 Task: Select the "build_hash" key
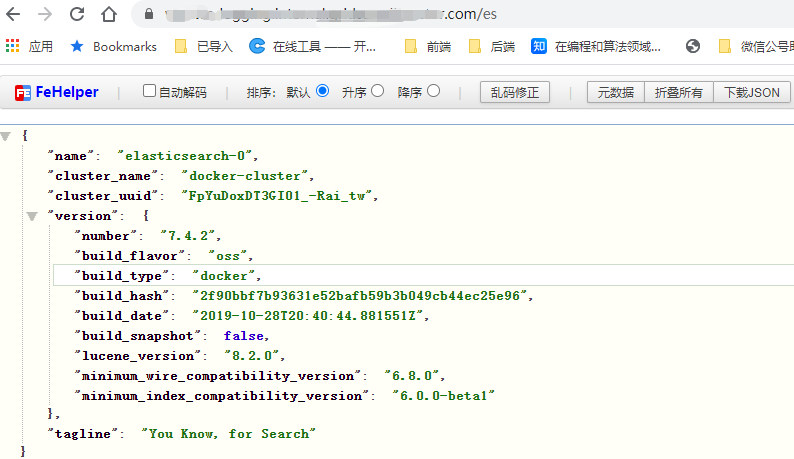click(122, 295)
